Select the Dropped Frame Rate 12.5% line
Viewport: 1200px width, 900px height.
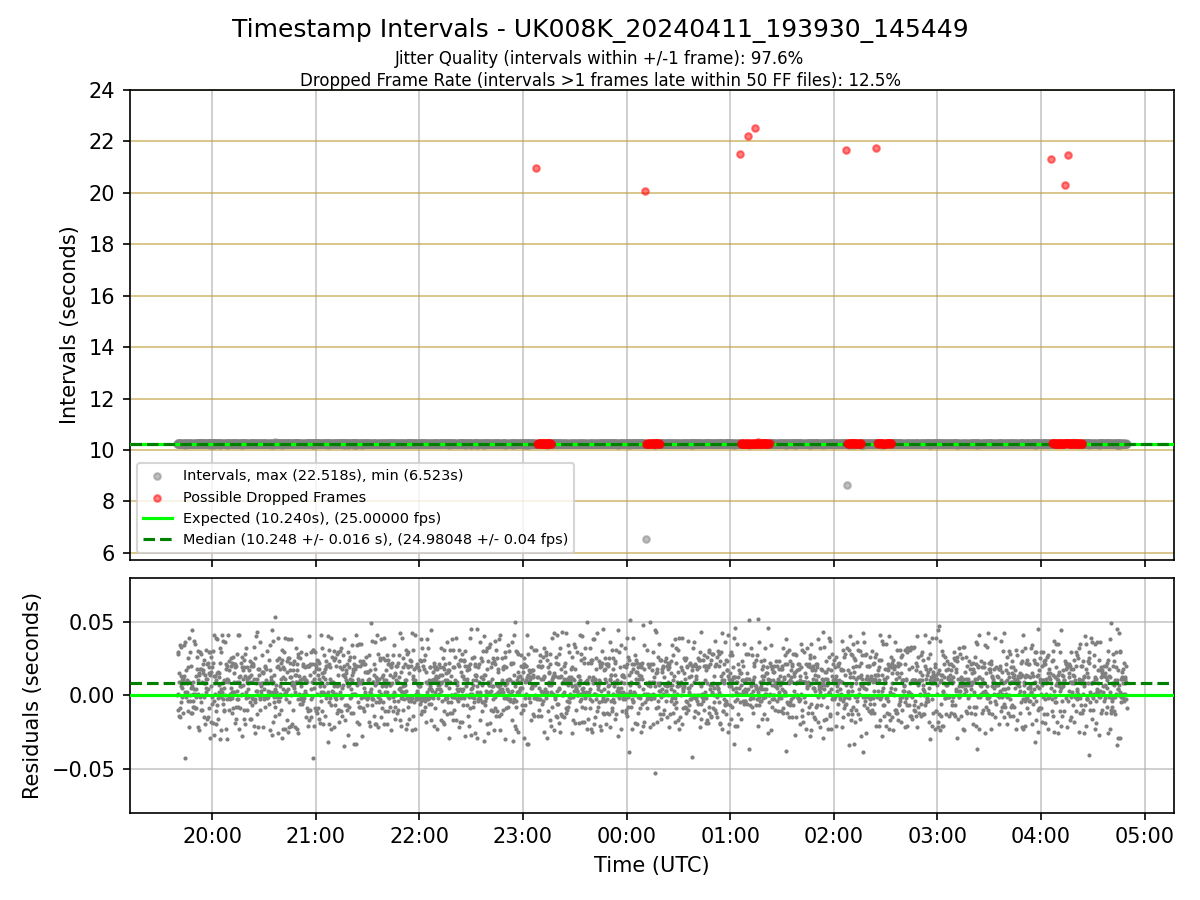pos(600,80)
